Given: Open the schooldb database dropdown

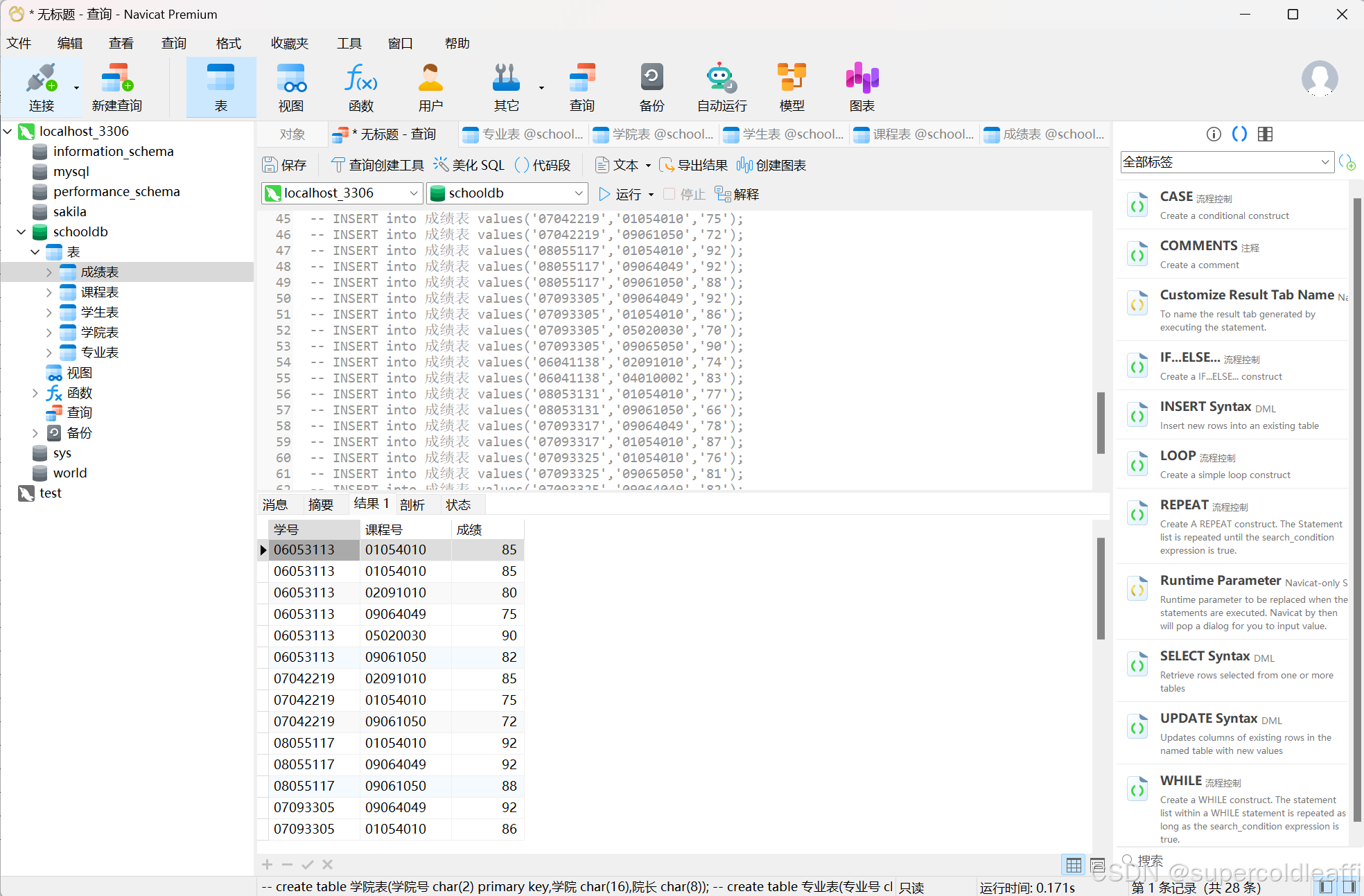Looking at the screenshot, I should point(578,193).
